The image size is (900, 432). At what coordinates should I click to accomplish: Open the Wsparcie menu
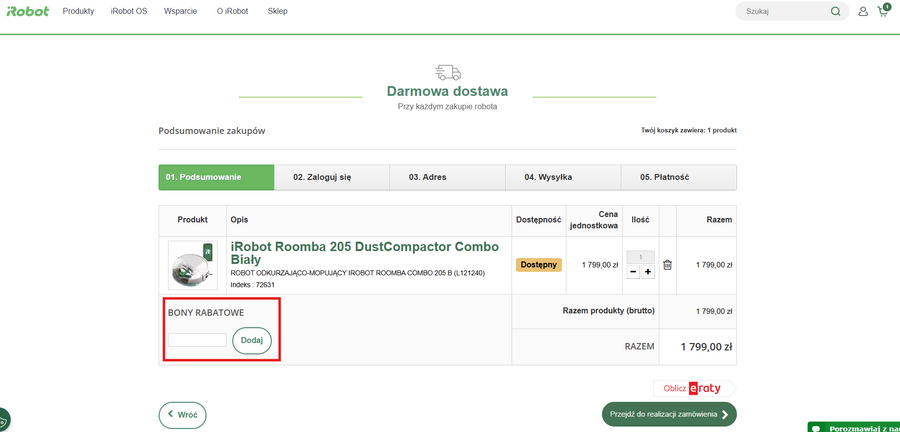(181, 12)
